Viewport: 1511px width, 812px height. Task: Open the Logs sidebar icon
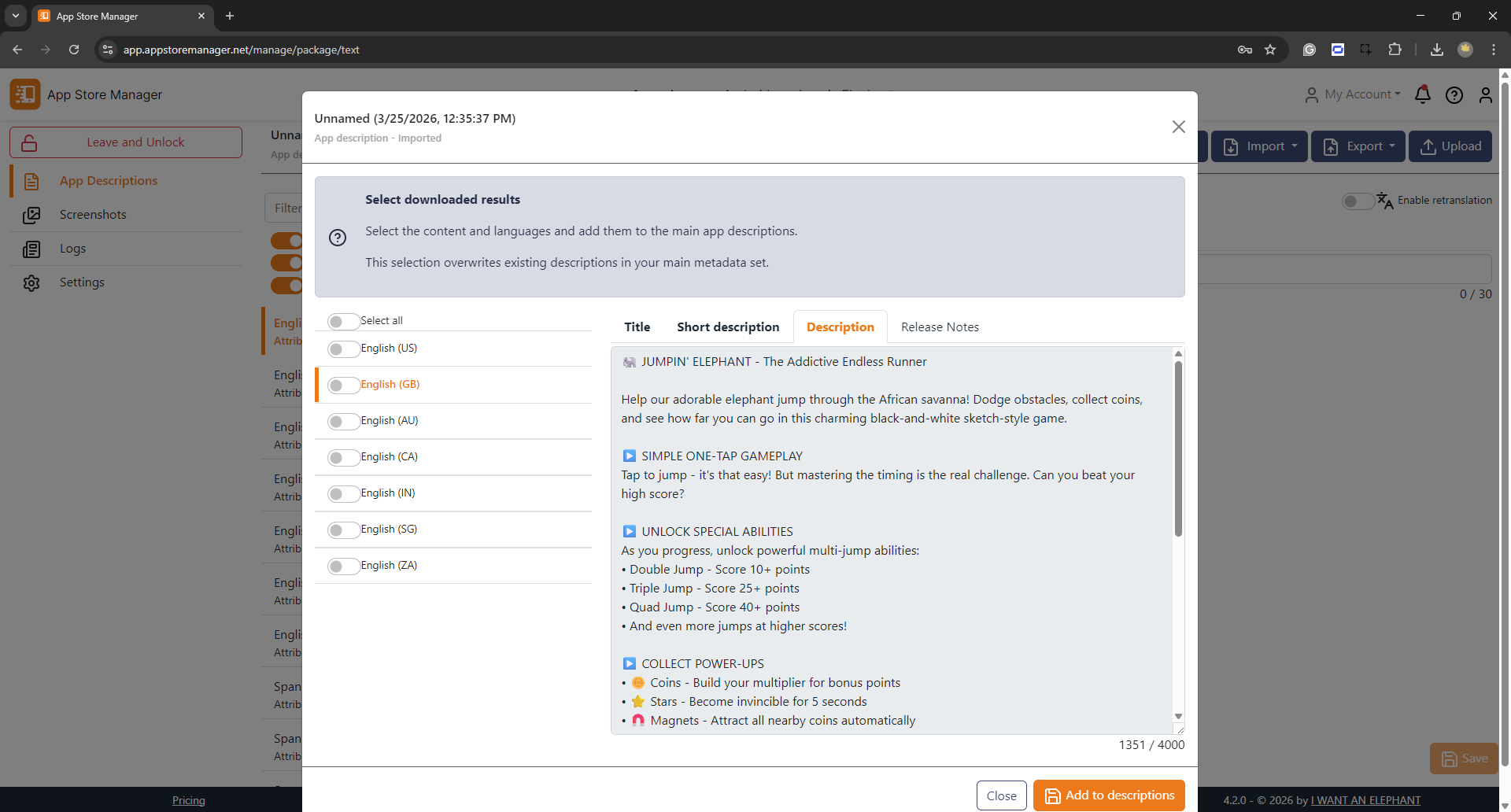[31, 249]
